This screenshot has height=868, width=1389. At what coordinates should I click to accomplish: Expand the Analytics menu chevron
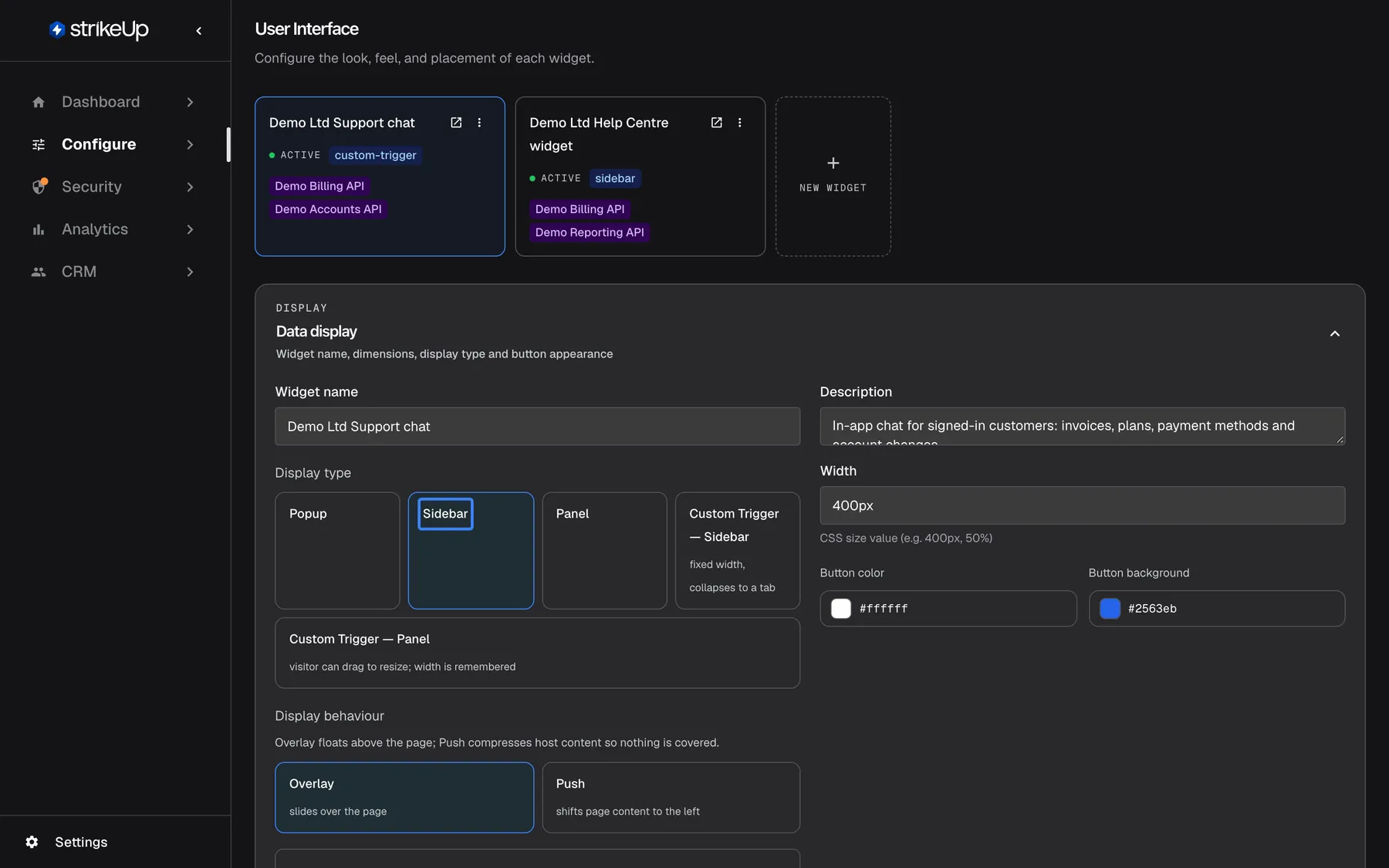click(190, 229)
